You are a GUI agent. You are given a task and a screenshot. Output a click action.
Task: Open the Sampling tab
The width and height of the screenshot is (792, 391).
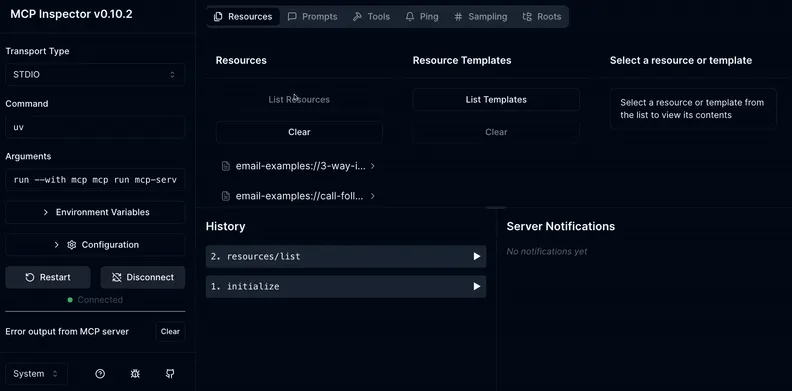point(480,17)
